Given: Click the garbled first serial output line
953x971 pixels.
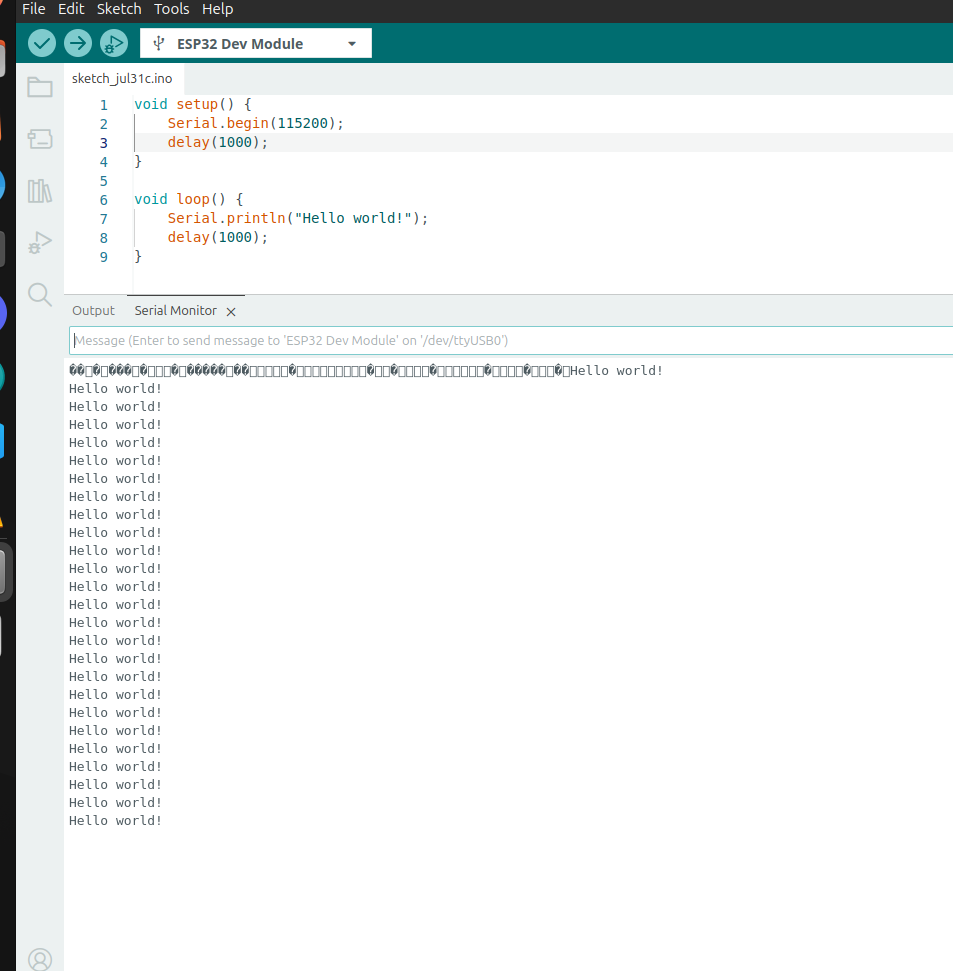Looking at the screenshot, I should (x=365, y=370).
